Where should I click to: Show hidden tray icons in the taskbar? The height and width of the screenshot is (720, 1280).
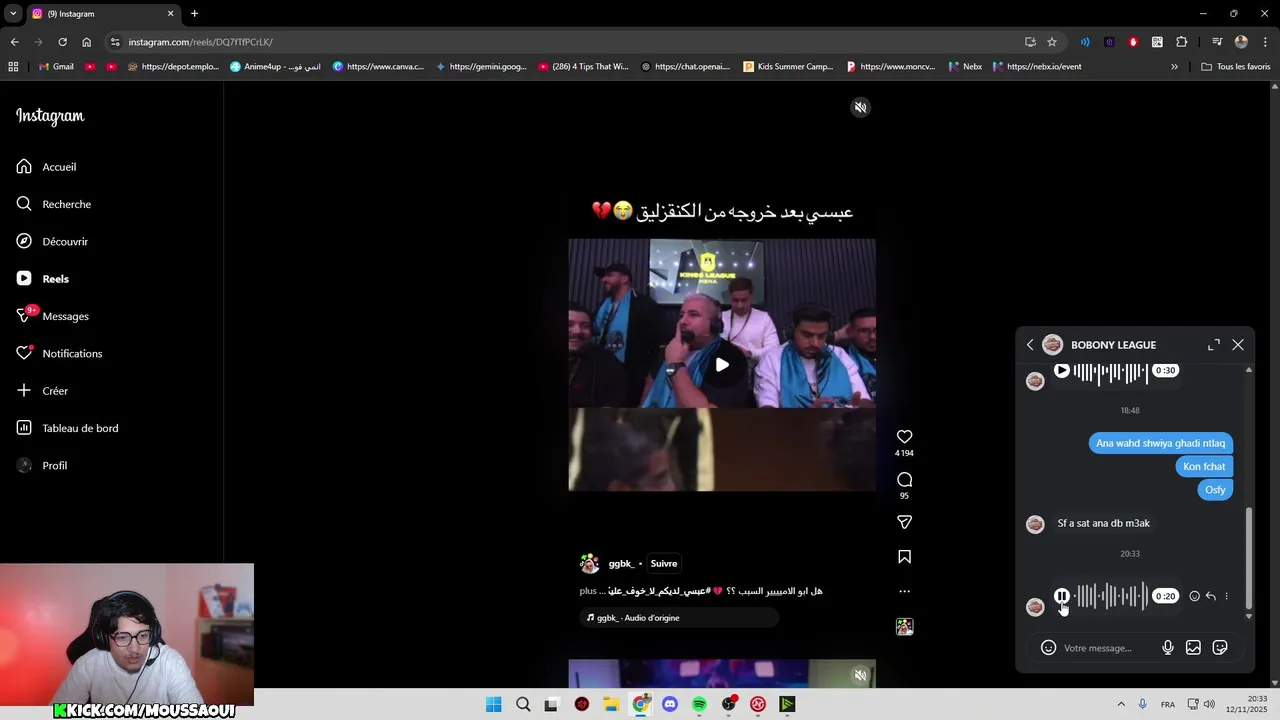point(1122,704)
